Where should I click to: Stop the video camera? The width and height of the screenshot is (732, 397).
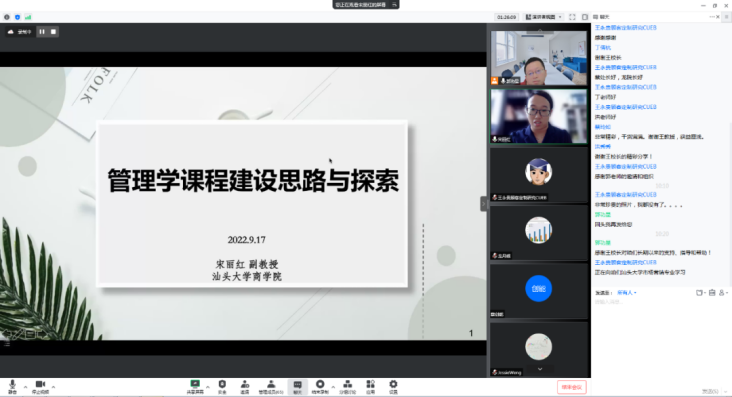40,386
